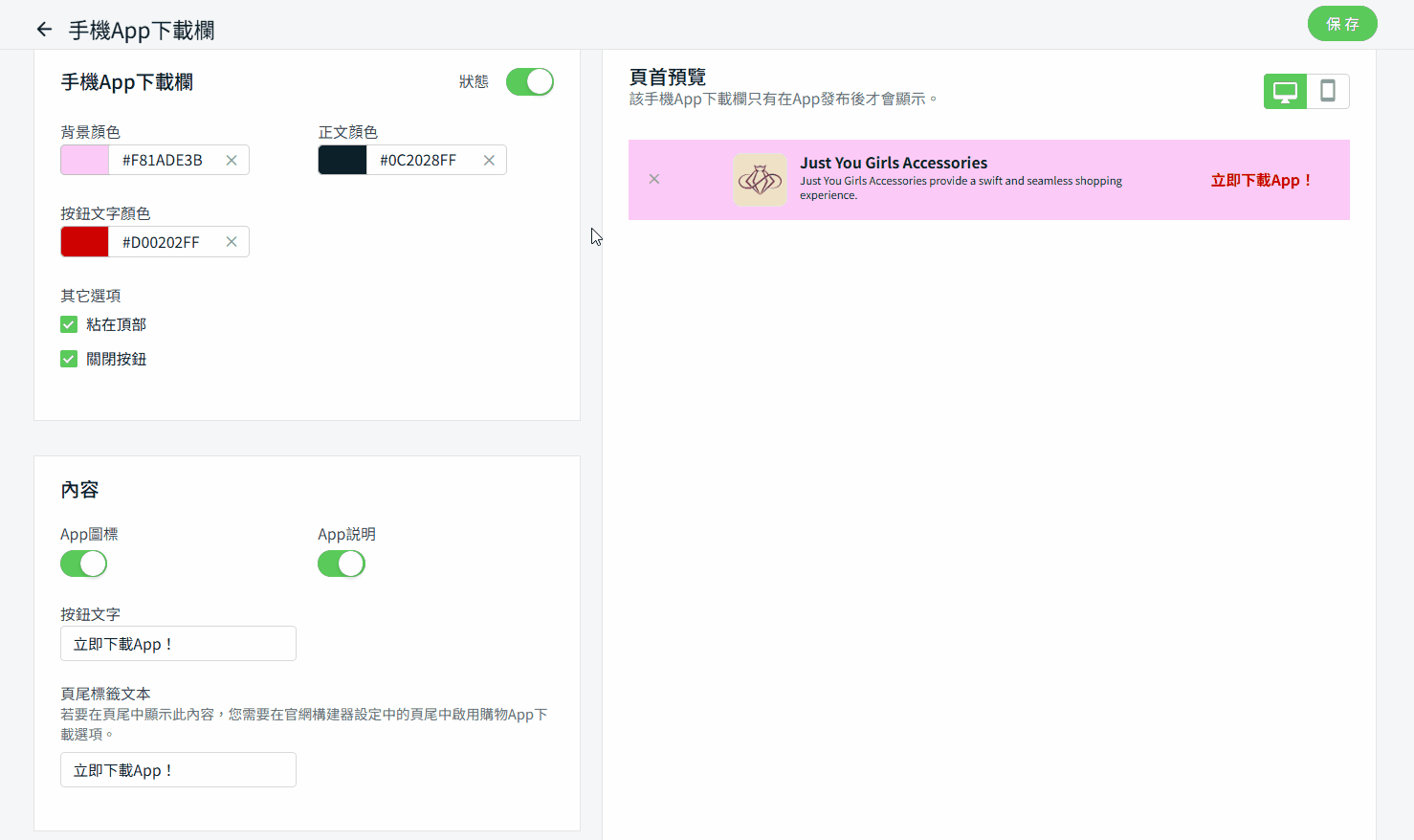Clear the background color value
Image resolution: width=1414 pixels, height=840 pixels.
tap(232, 161)
